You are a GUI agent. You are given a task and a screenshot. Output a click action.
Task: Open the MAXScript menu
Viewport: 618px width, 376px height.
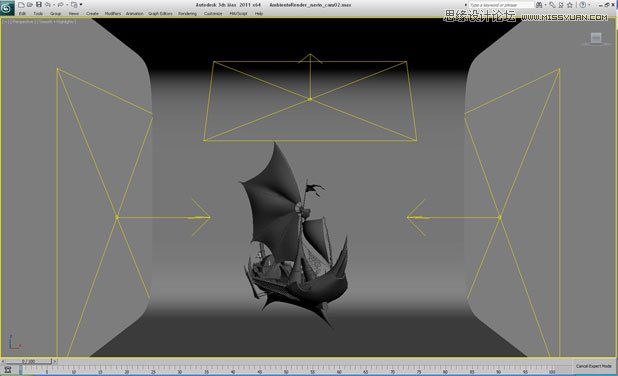[238, 13]
